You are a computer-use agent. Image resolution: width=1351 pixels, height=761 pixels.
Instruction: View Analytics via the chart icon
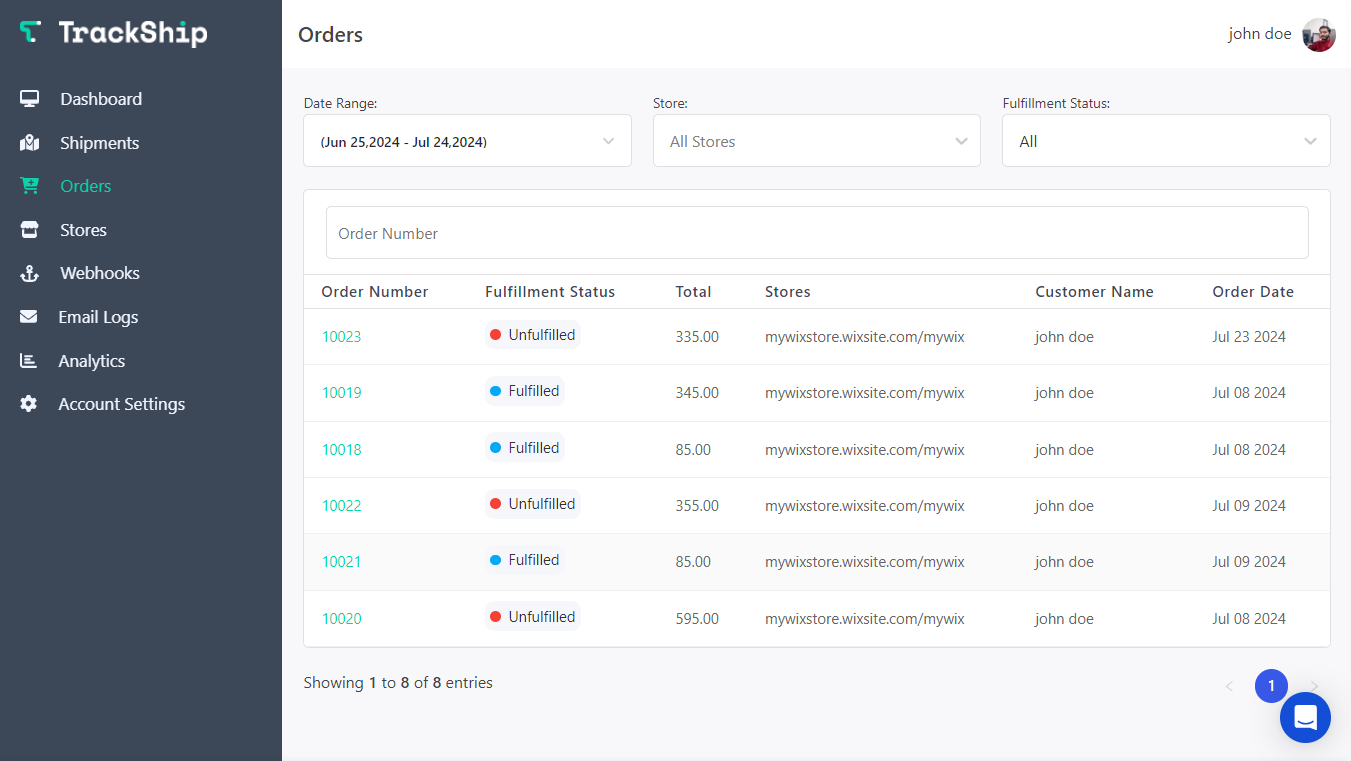(29, 360)
